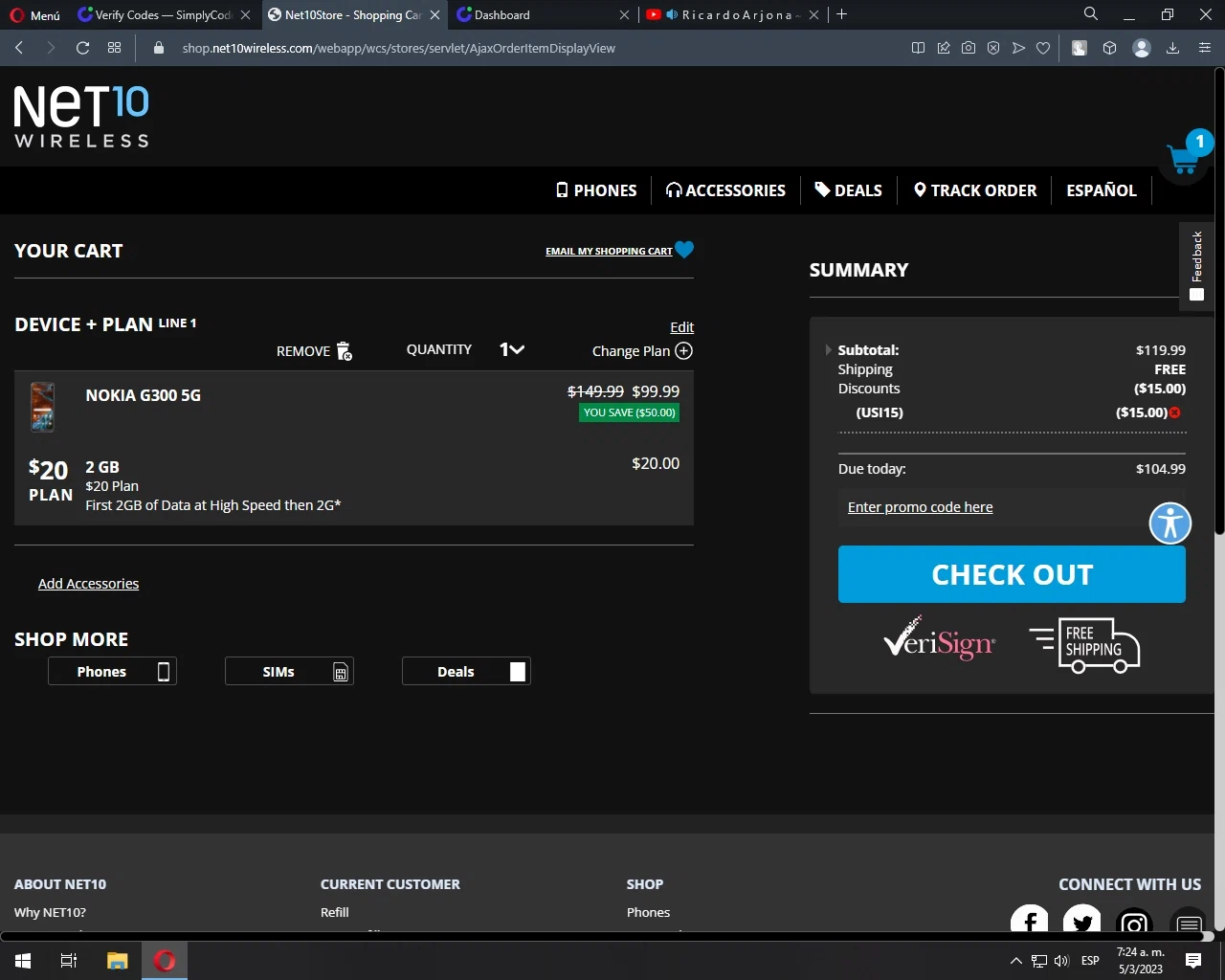Click the taskbar clock
The width and height of the screenshot is (1225, 980).
(1140, 961)
